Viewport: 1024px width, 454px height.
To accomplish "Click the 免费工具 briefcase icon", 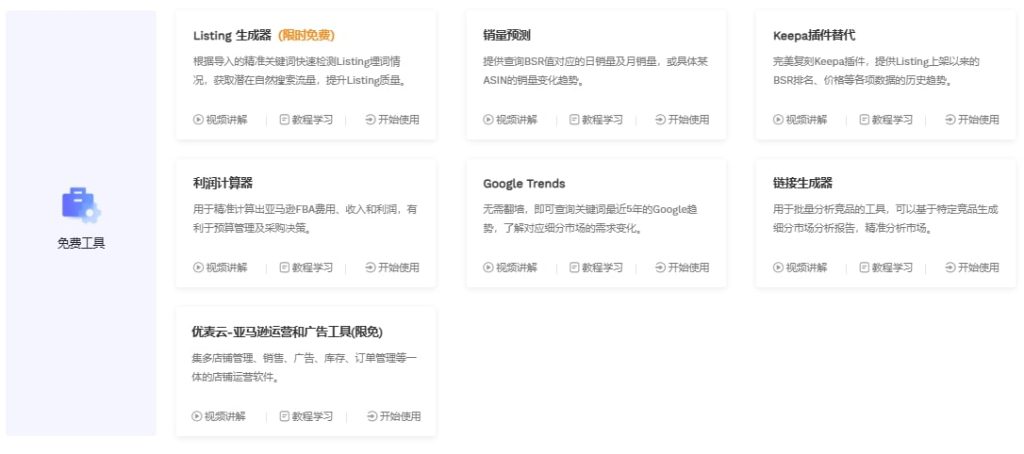I will pos(80,205).
